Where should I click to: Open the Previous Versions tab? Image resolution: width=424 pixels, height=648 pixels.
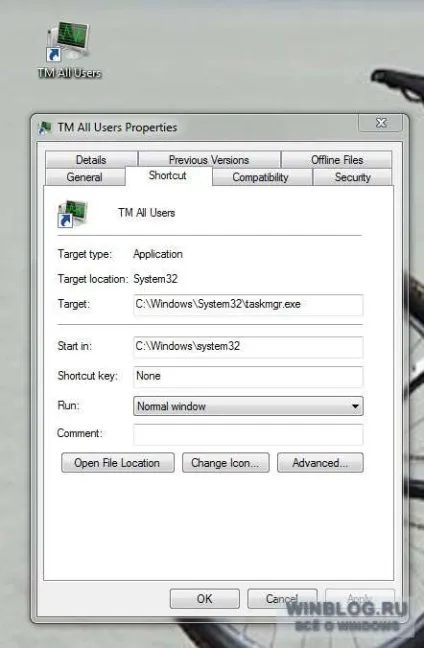click(x=209, y=160)
